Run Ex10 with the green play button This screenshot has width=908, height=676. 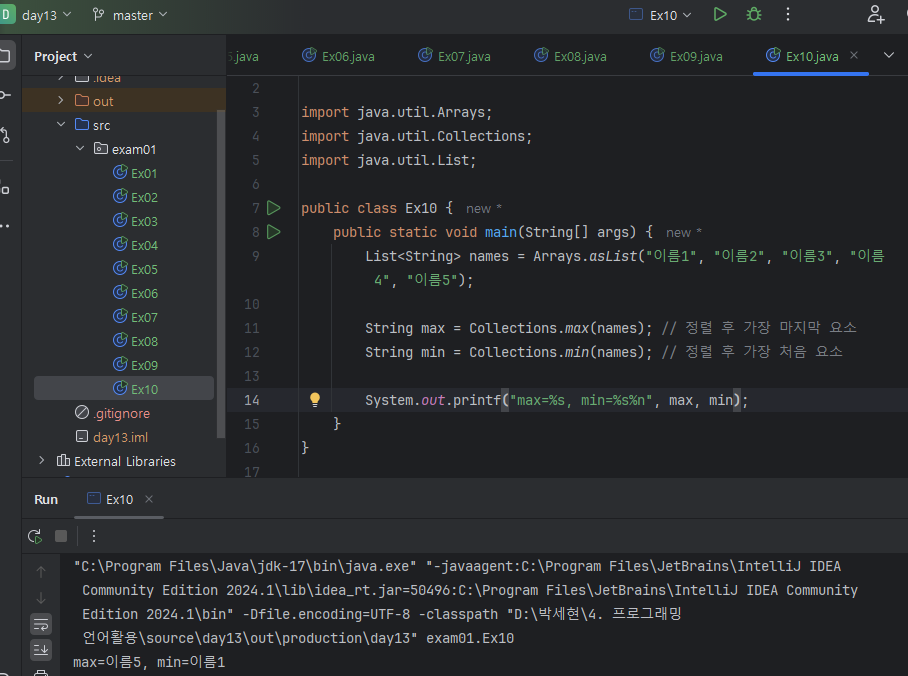tap(720, 15)
